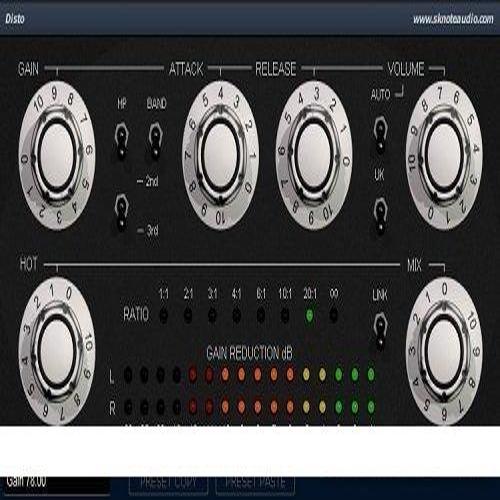The width and height of the screenshot is (500, 500).
Task: Flip the UK mode switch
Action: coord(380,215)
